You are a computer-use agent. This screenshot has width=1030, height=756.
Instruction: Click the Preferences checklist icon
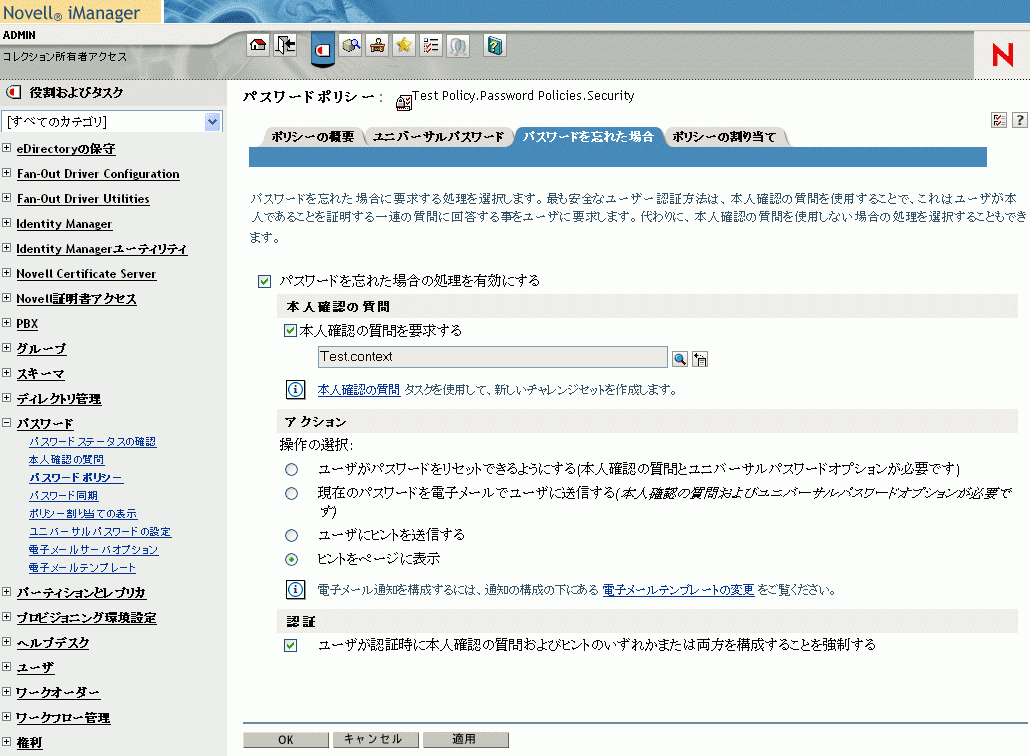pos(431,45)
